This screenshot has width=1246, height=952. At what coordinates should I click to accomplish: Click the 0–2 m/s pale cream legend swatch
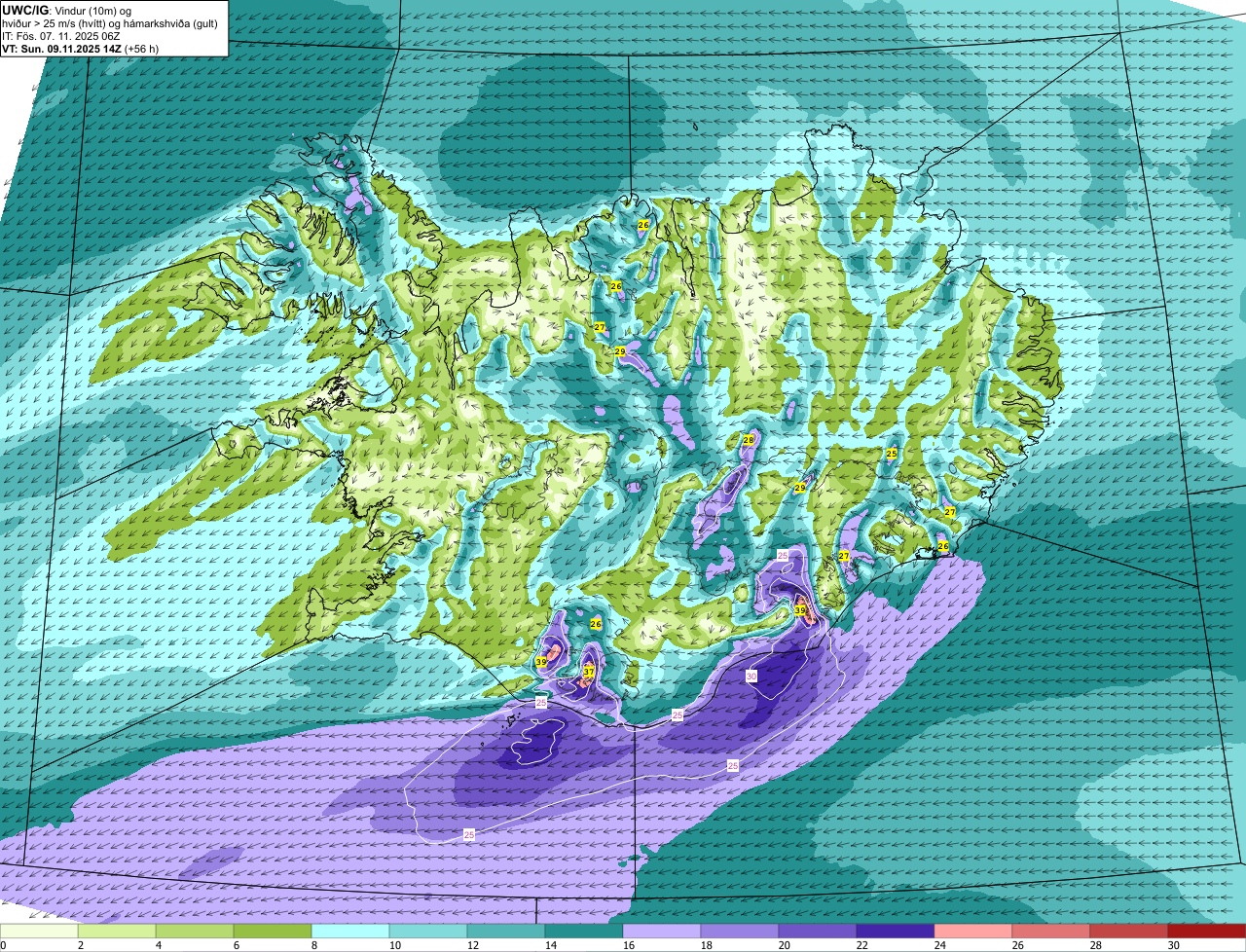[39, 932]
